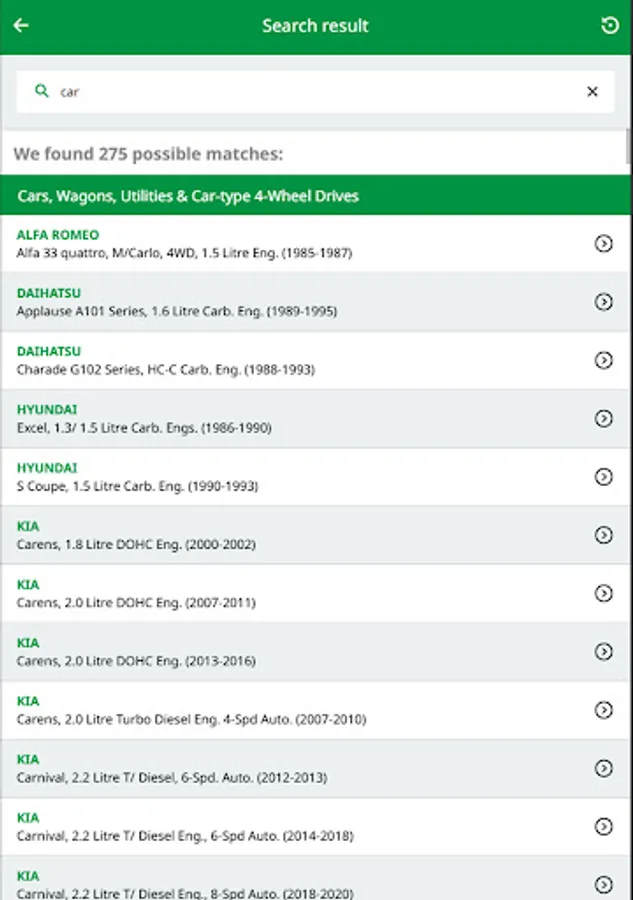Select Charade G102 Series HC-C entry

[x=166, y=370]
